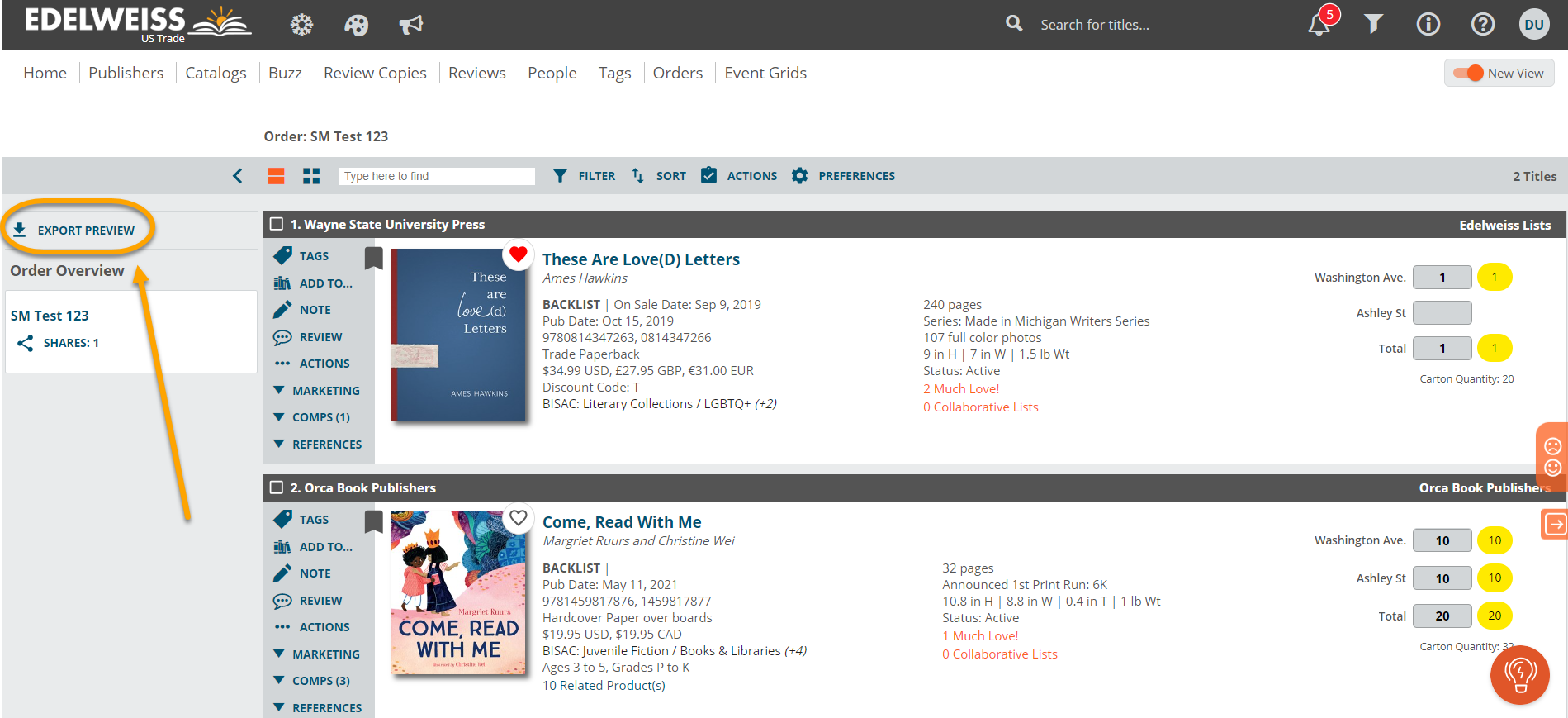Open notifications bell with 5 alerts

(1320, 23)
